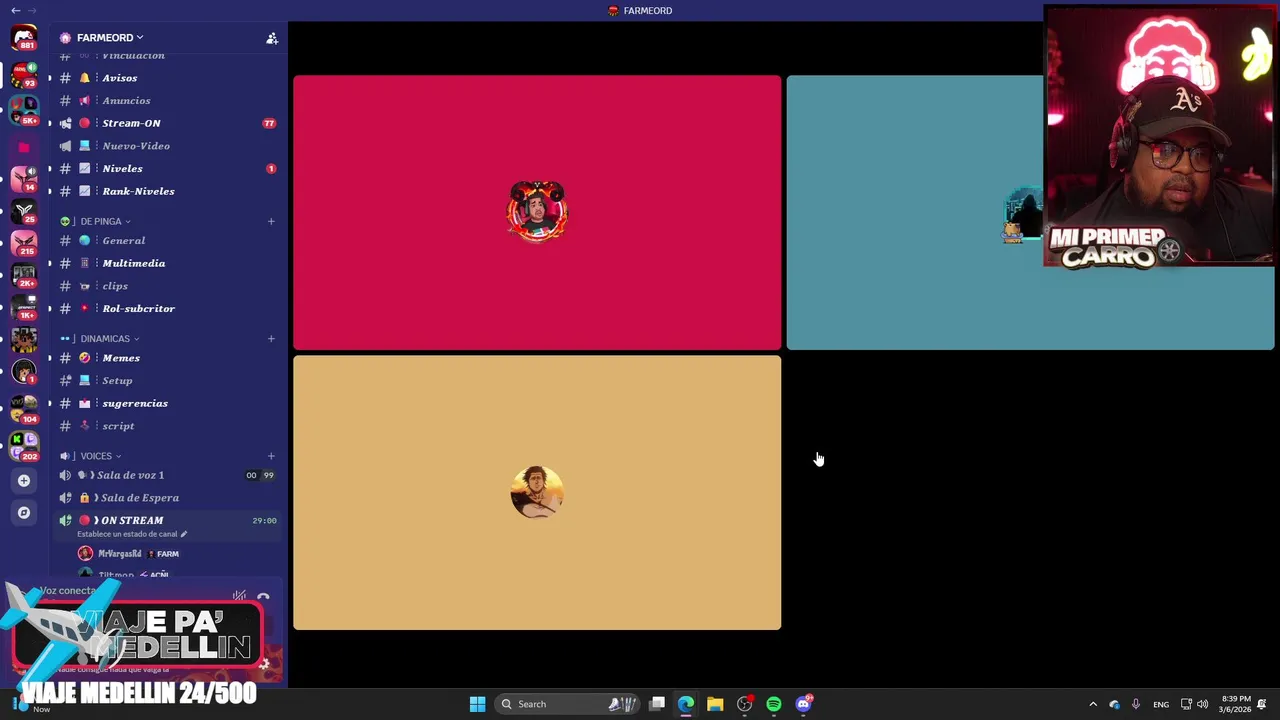Viewport: 1280px width, 720px height.
Task: Open the Setup channel
Action: coord(167,381)
